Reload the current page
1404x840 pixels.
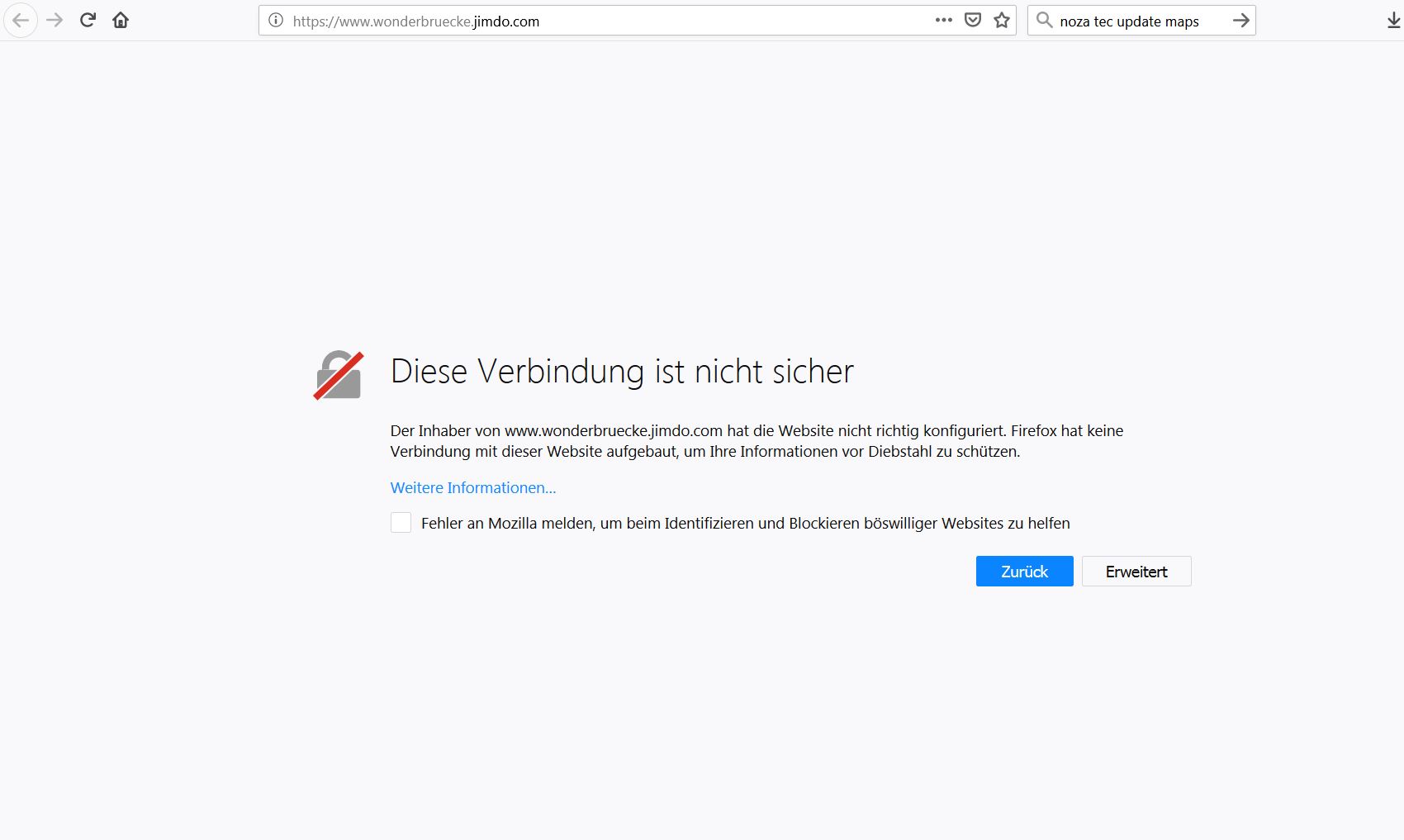(x=88, y=21)
